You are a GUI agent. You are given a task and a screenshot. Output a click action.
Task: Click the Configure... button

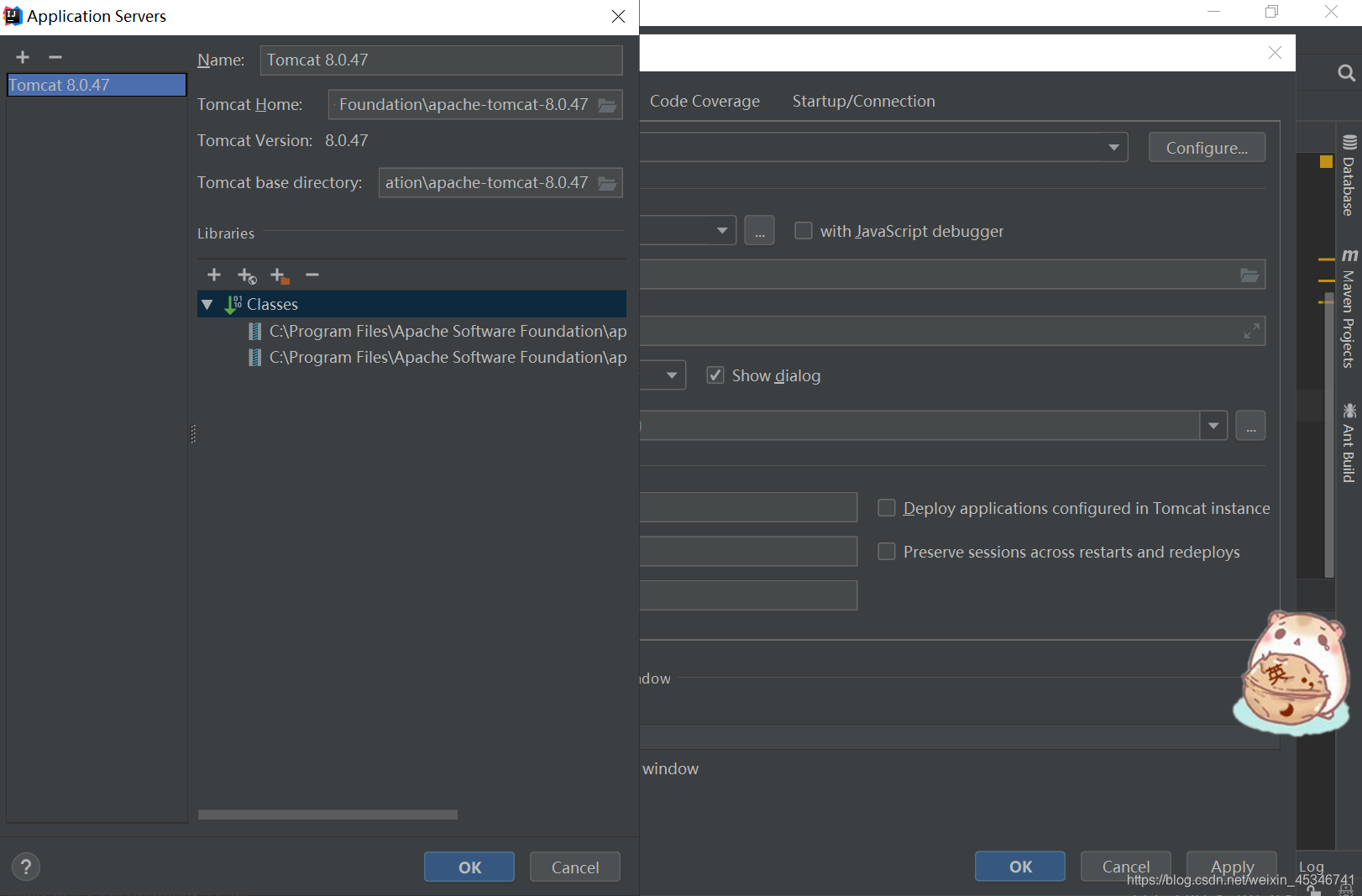pos(1207,147)
